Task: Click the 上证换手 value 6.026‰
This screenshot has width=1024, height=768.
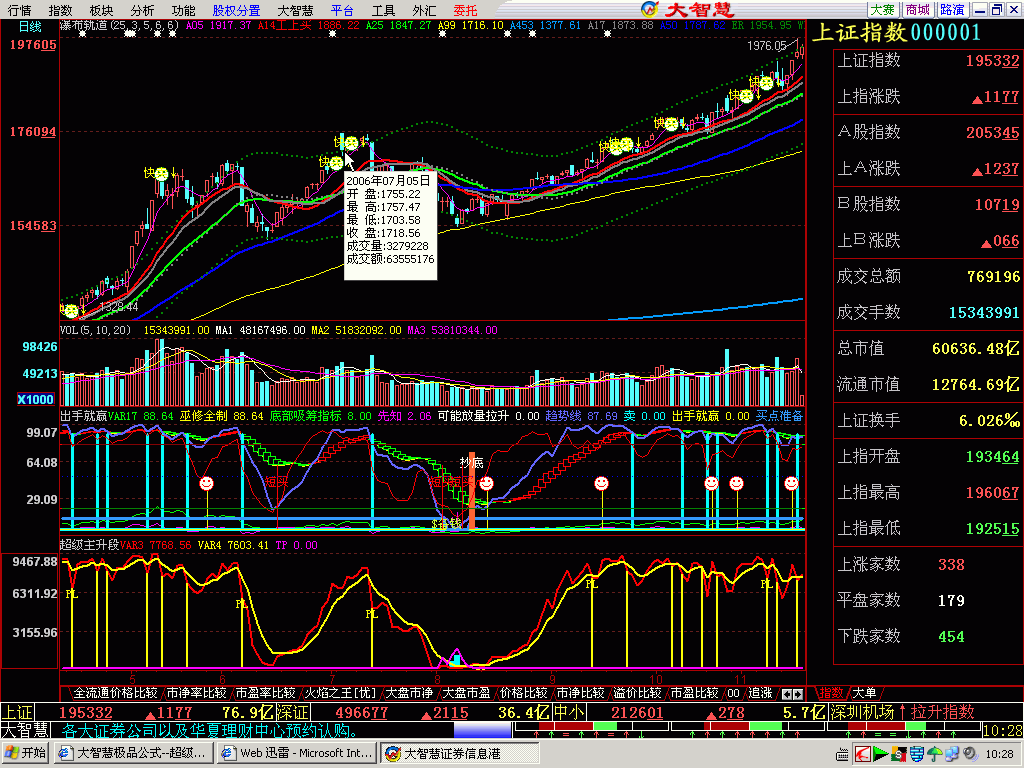Action: pyautogui.click(x=989, y=421)
